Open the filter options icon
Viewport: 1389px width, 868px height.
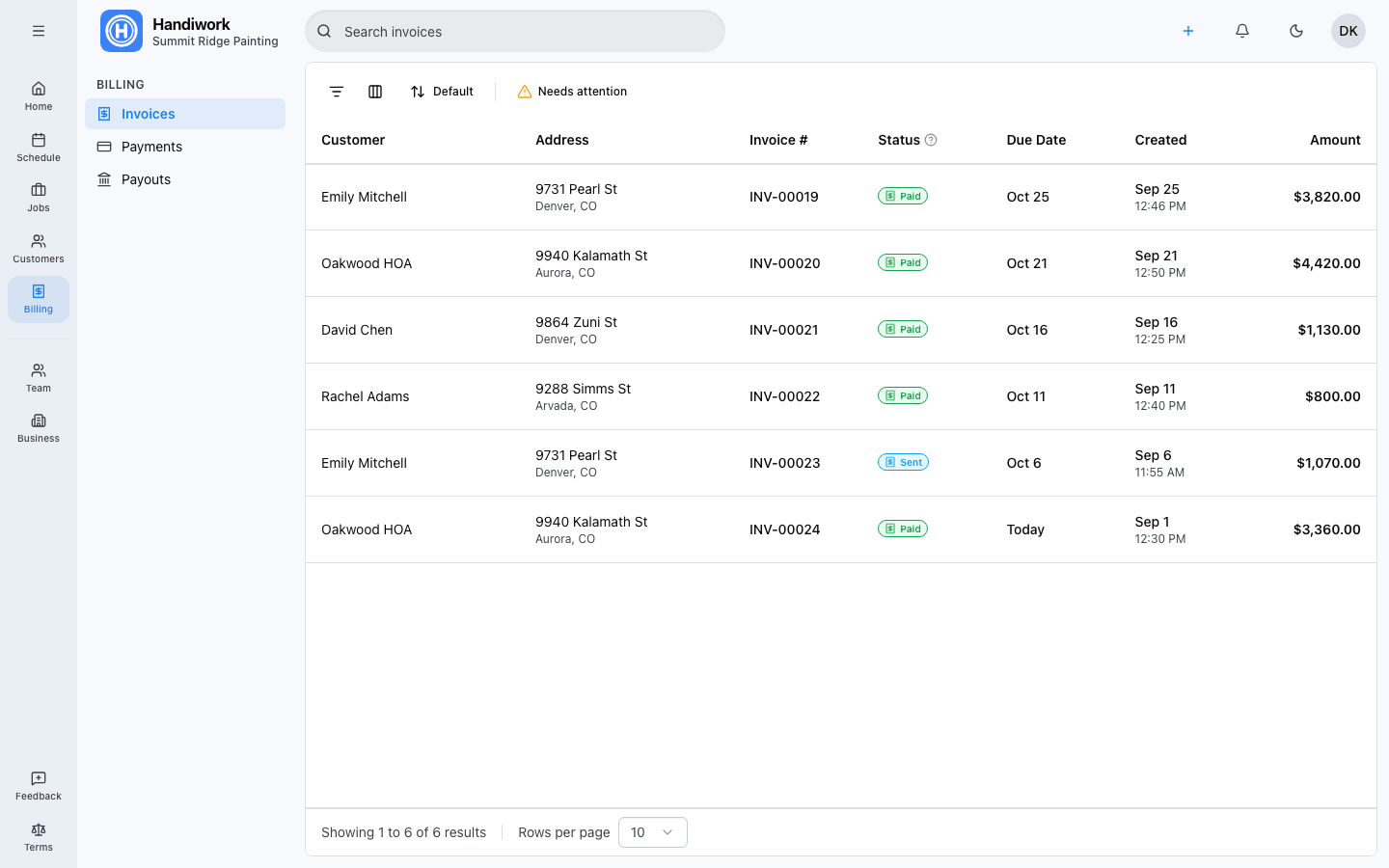pos(337,92)
